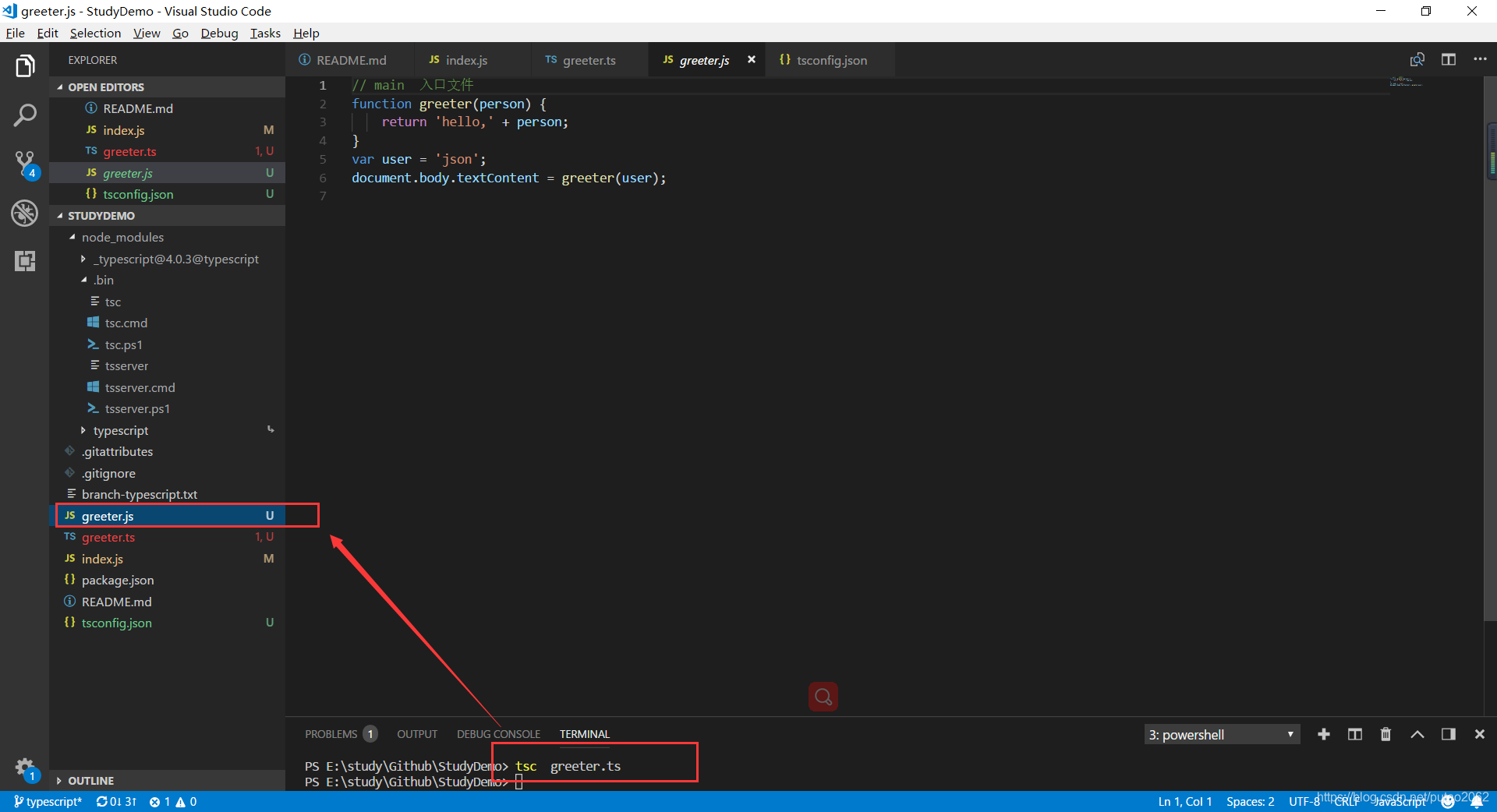This screenshot has height=812, width=1497.
Task: Switch to tsconfig.json editor tab
Action: tap(831, 60)
